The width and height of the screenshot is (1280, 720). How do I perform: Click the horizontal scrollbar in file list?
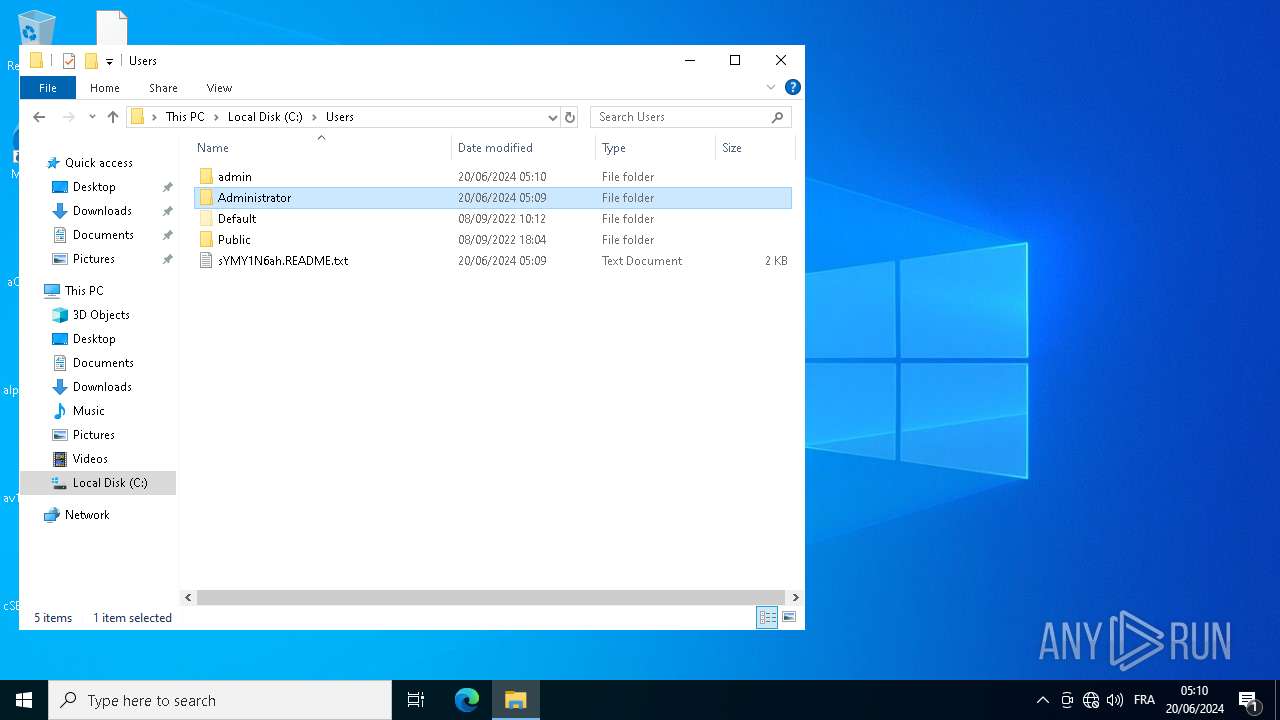point(490,597)
